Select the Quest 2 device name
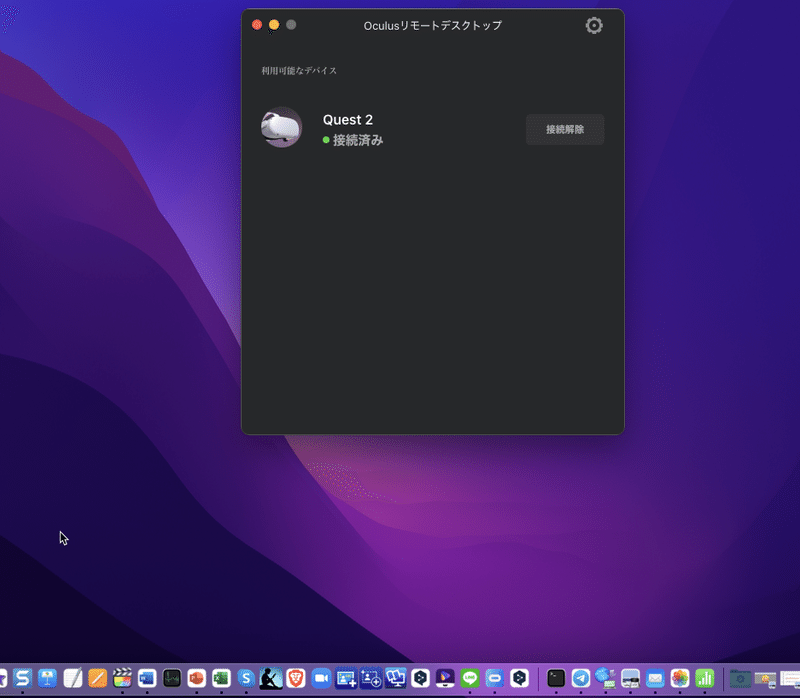 click(x=347, y=119)
